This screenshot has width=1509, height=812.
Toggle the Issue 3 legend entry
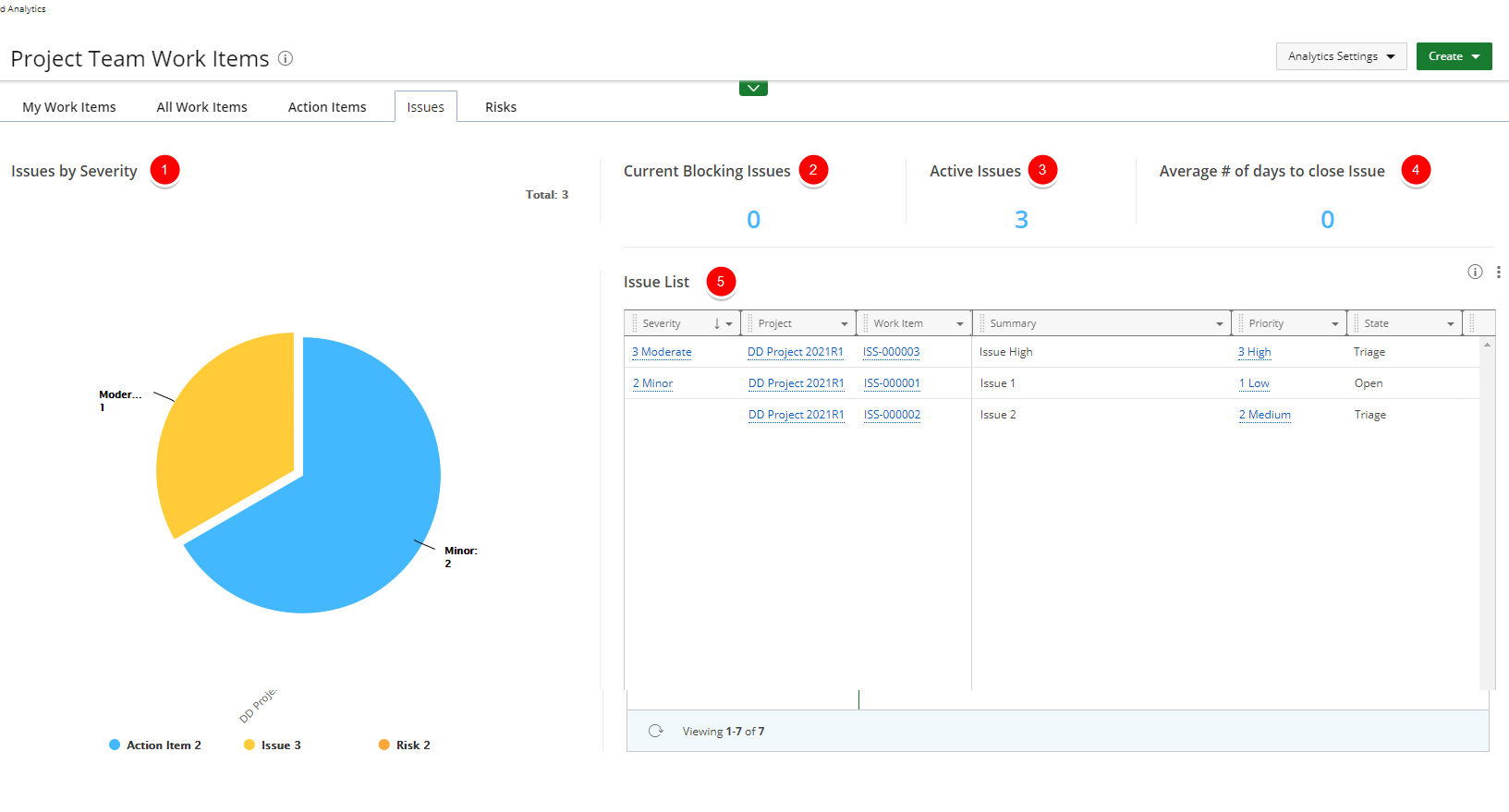(x=273, y=745)
